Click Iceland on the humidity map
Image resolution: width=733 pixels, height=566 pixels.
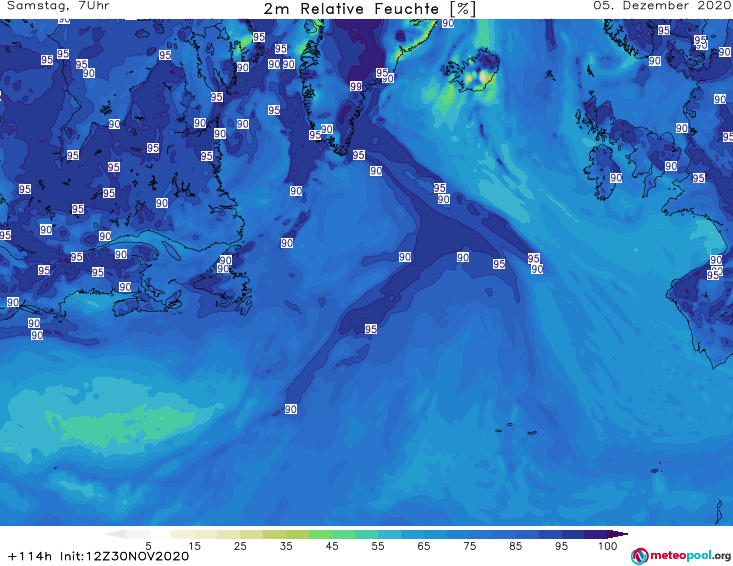click(x=474, y=71)
